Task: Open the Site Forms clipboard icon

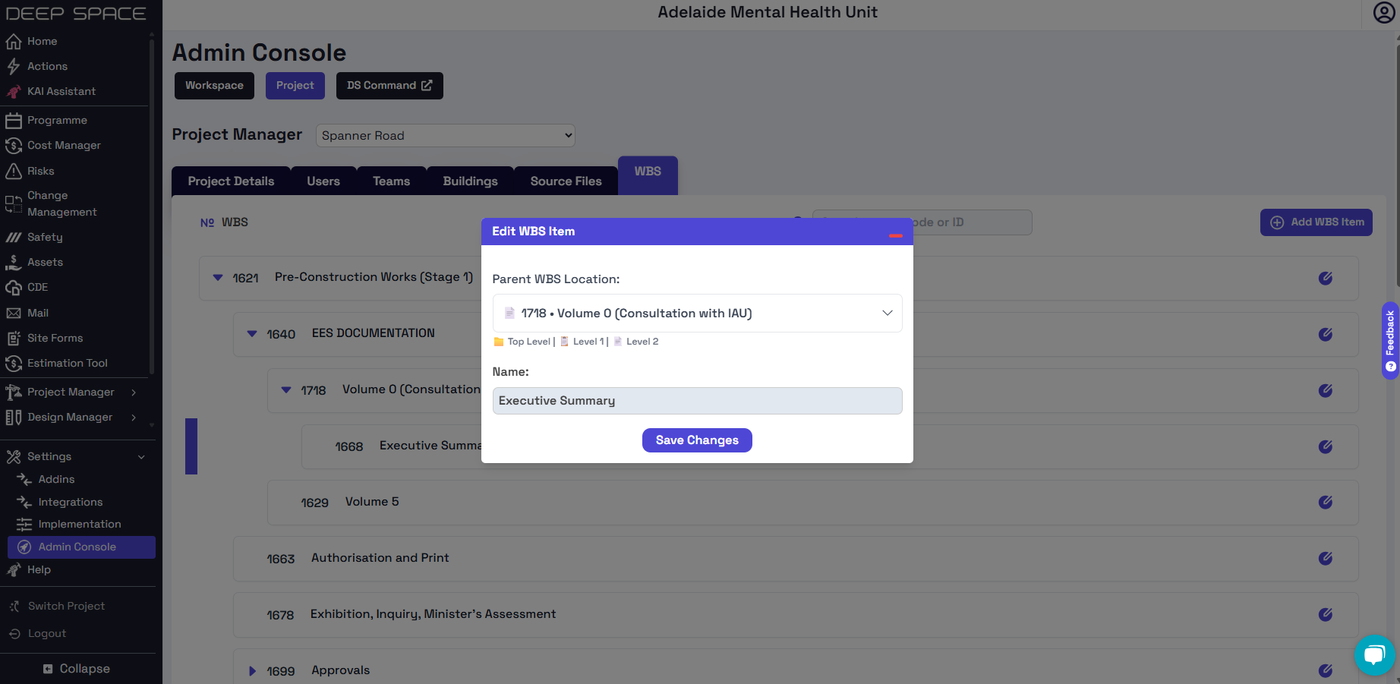Action: click(x=14, y=338)
